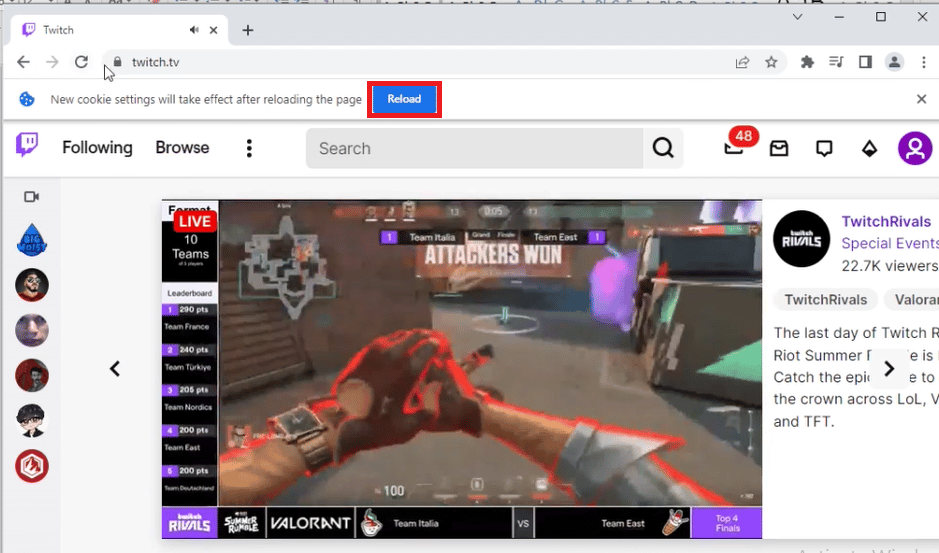
Task: Select the Twitch browser tab
Action: (x=119, y=30)
